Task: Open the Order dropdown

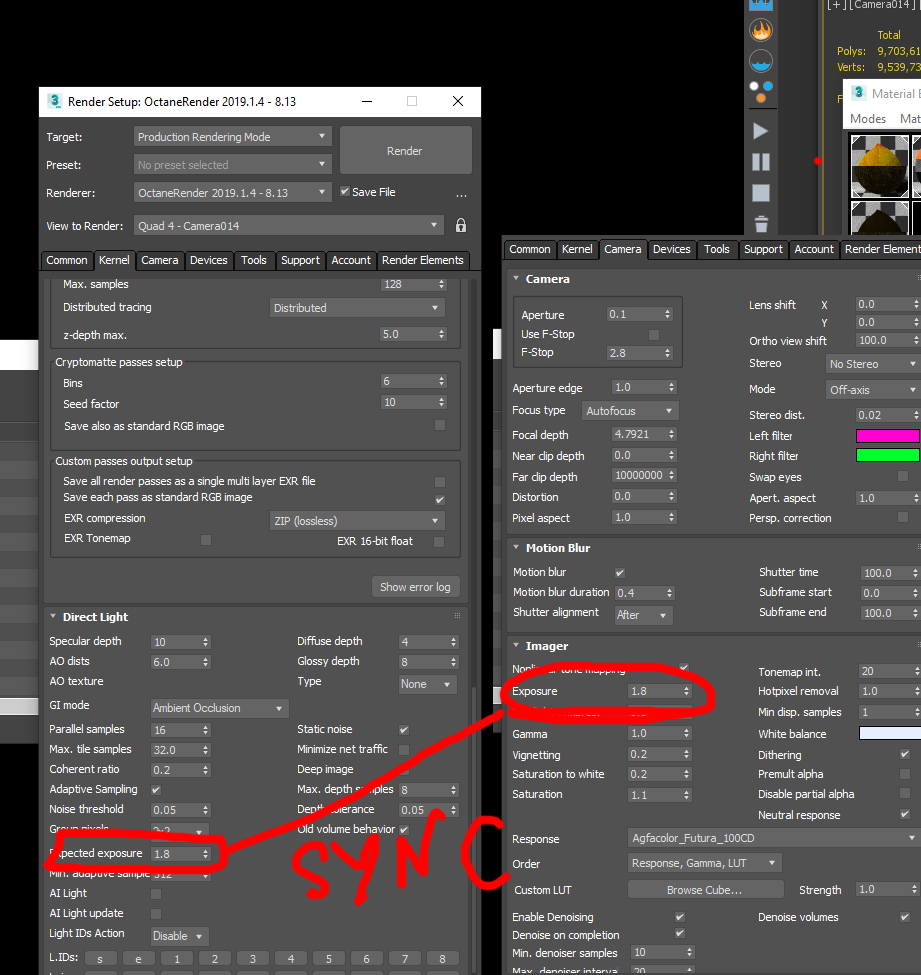Action: (x=704, y=863)
